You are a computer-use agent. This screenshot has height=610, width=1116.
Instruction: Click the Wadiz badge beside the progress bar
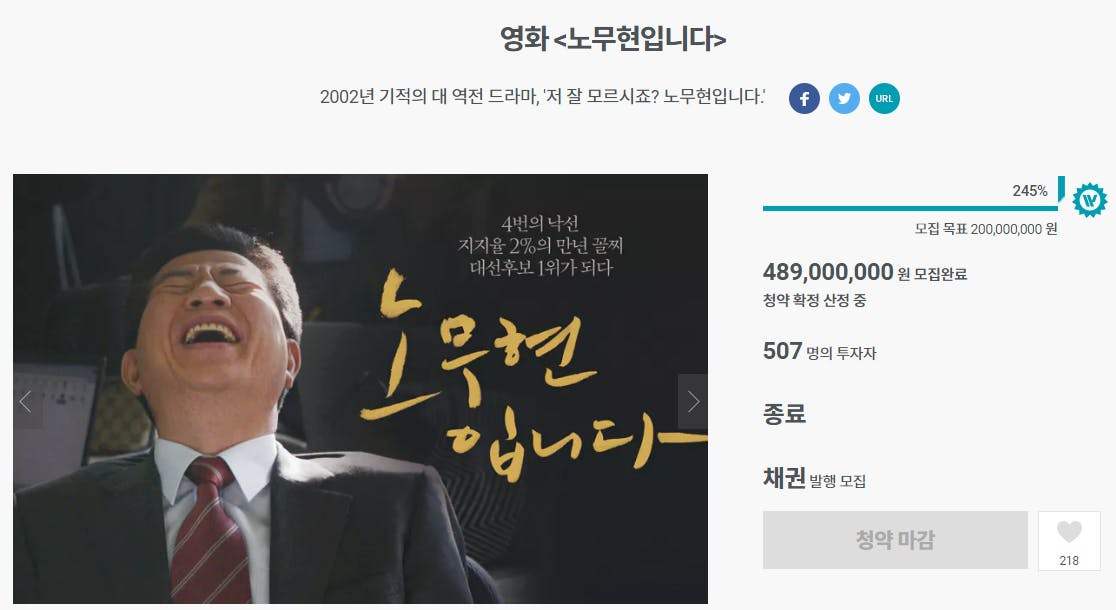tap(1090, 200)
